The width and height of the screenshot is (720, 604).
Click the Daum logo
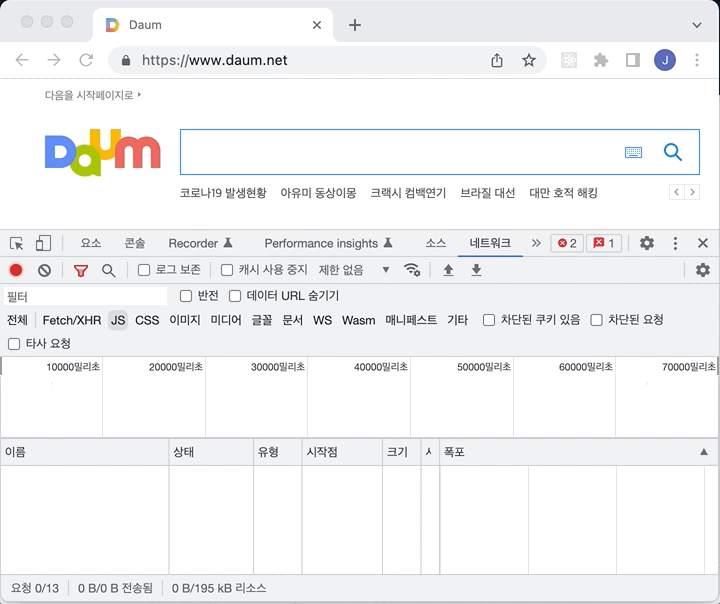click(x=103, y=152)
